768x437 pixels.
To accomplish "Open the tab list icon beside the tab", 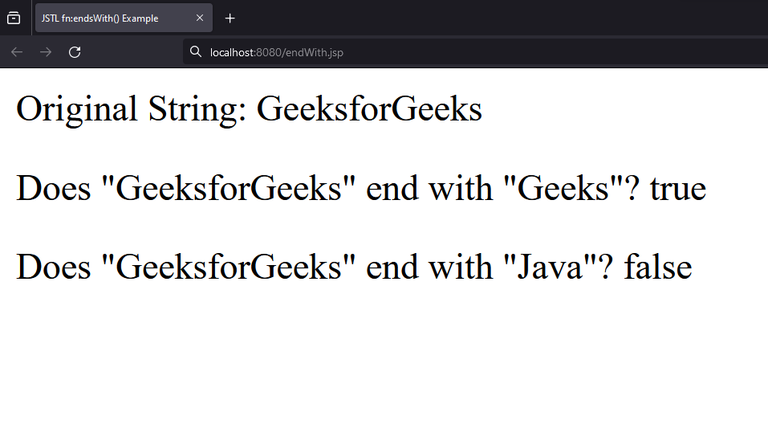I will [x=14, y=18].
